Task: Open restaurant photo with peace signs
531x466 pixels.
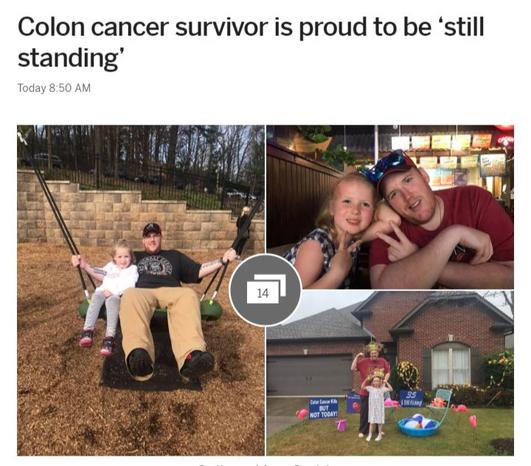Action: click(x=390, y=207)
